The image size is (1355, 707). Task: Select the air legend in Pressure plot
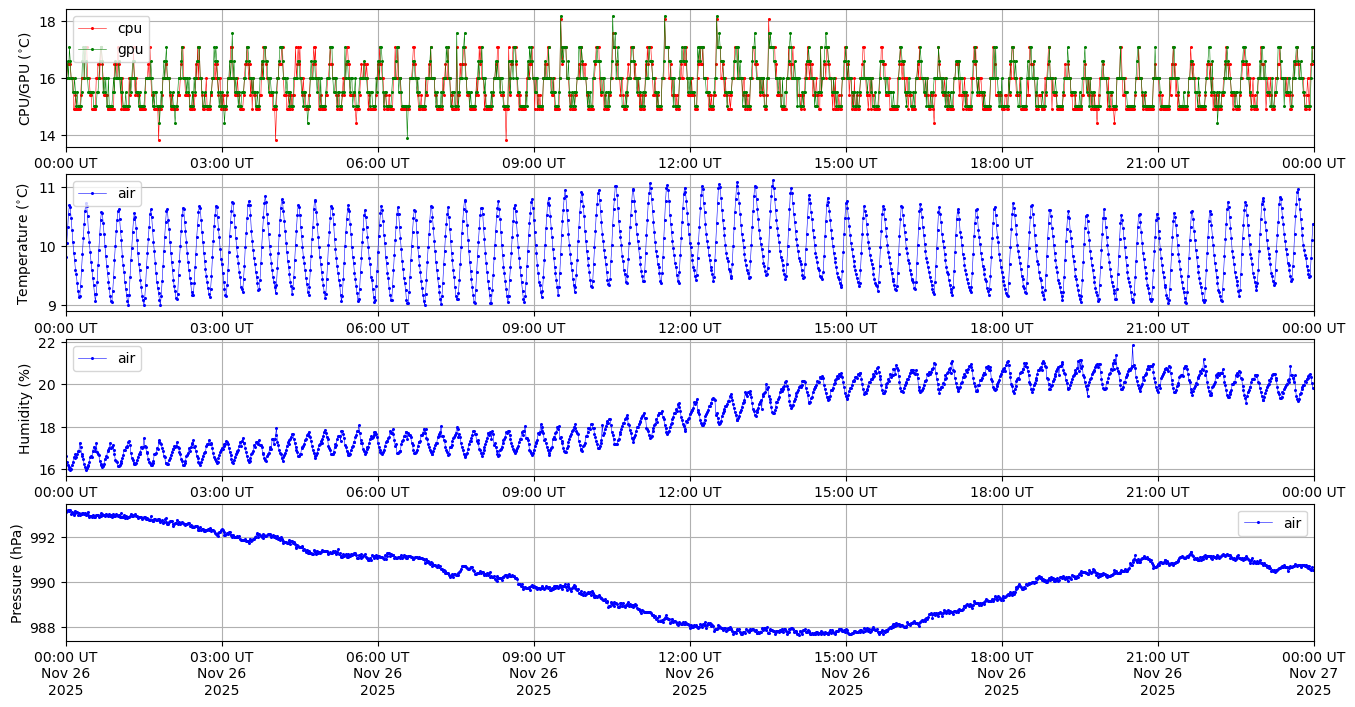point(1272,523)
